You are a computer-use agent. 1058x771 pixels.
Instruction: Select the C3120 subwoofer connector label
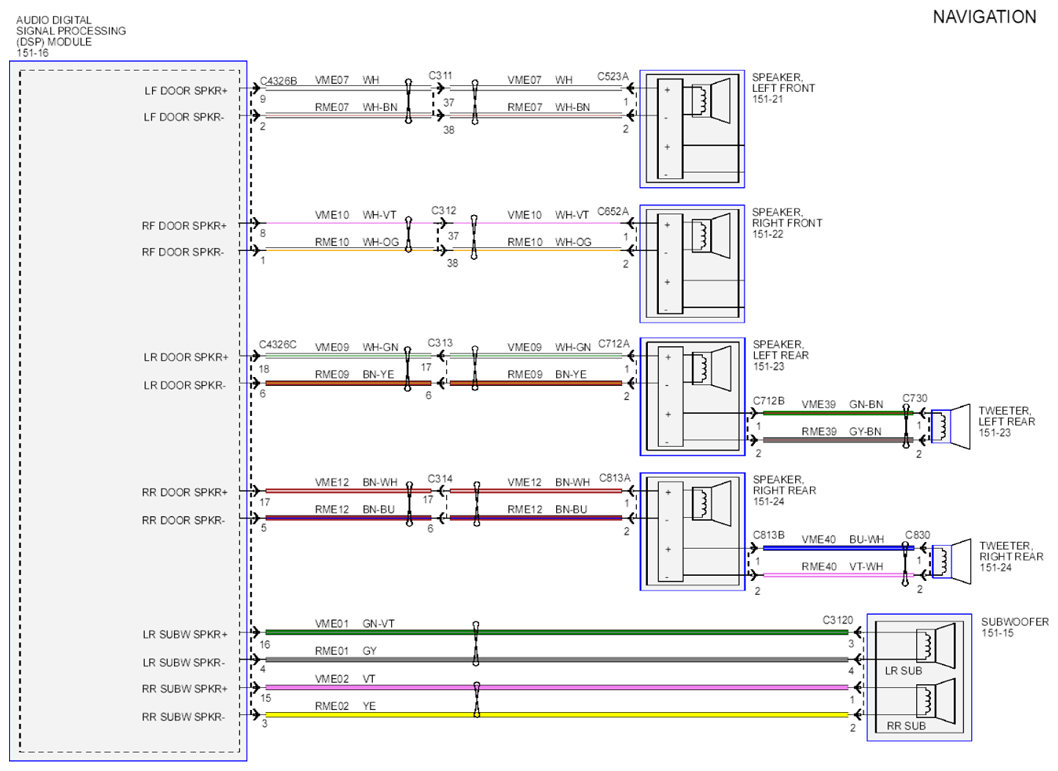pos(837,620)
